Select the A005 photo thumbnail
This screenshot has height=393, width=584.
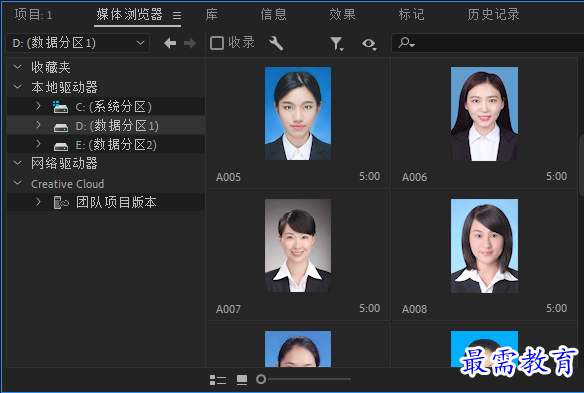click(x=298, y=114)
